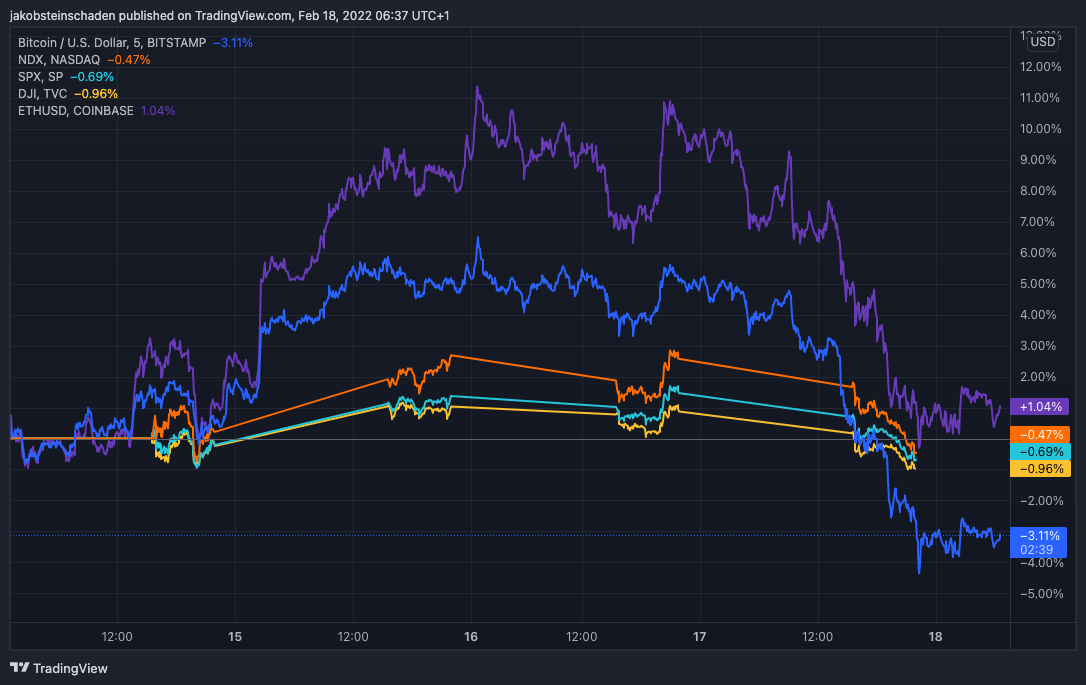The image size is (1086, 685).
Task: Click the −0.69% SPX price label
Action: coord(1040,452)
